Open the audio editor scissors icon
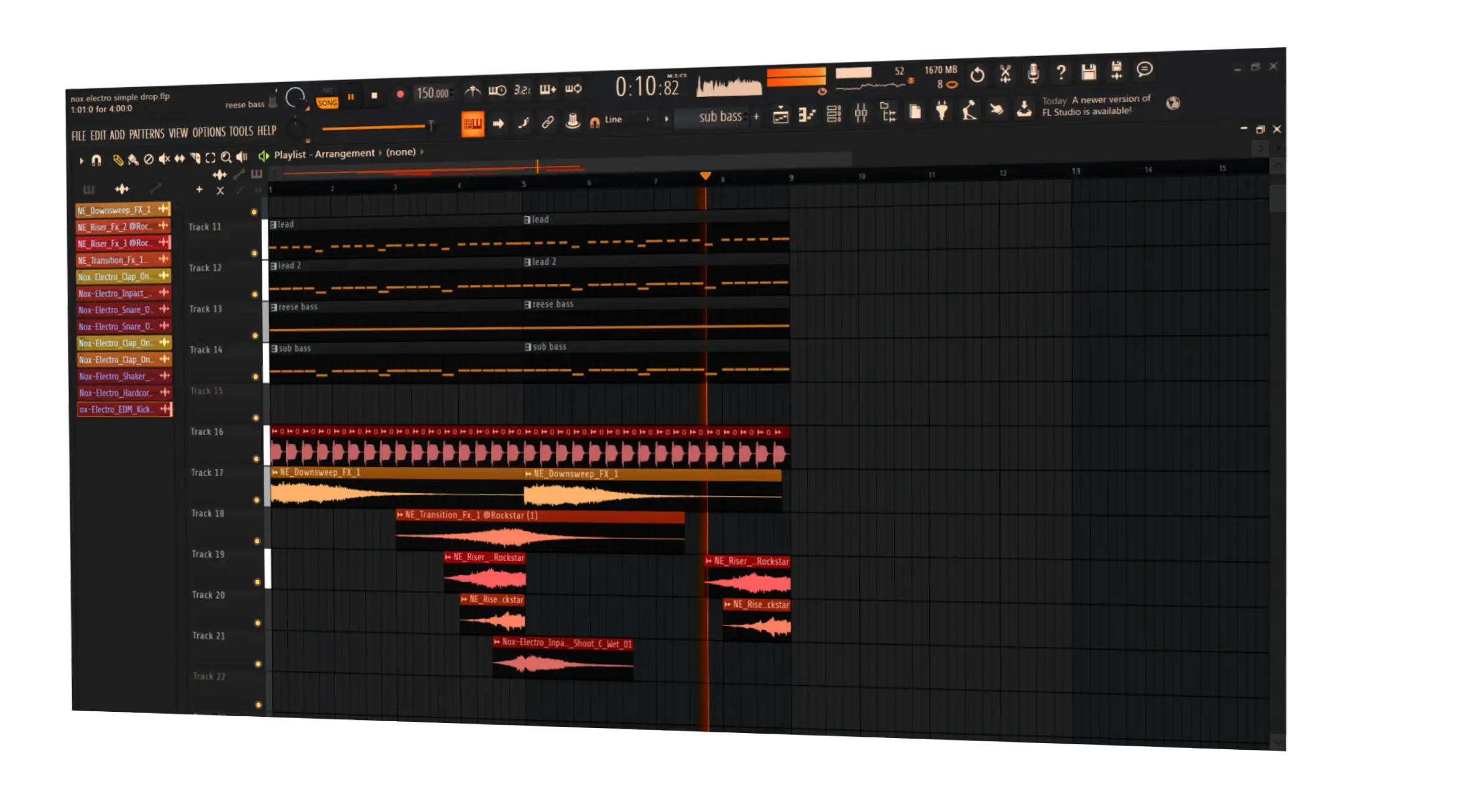1465x812 pixels. [x=1005, y=74]
